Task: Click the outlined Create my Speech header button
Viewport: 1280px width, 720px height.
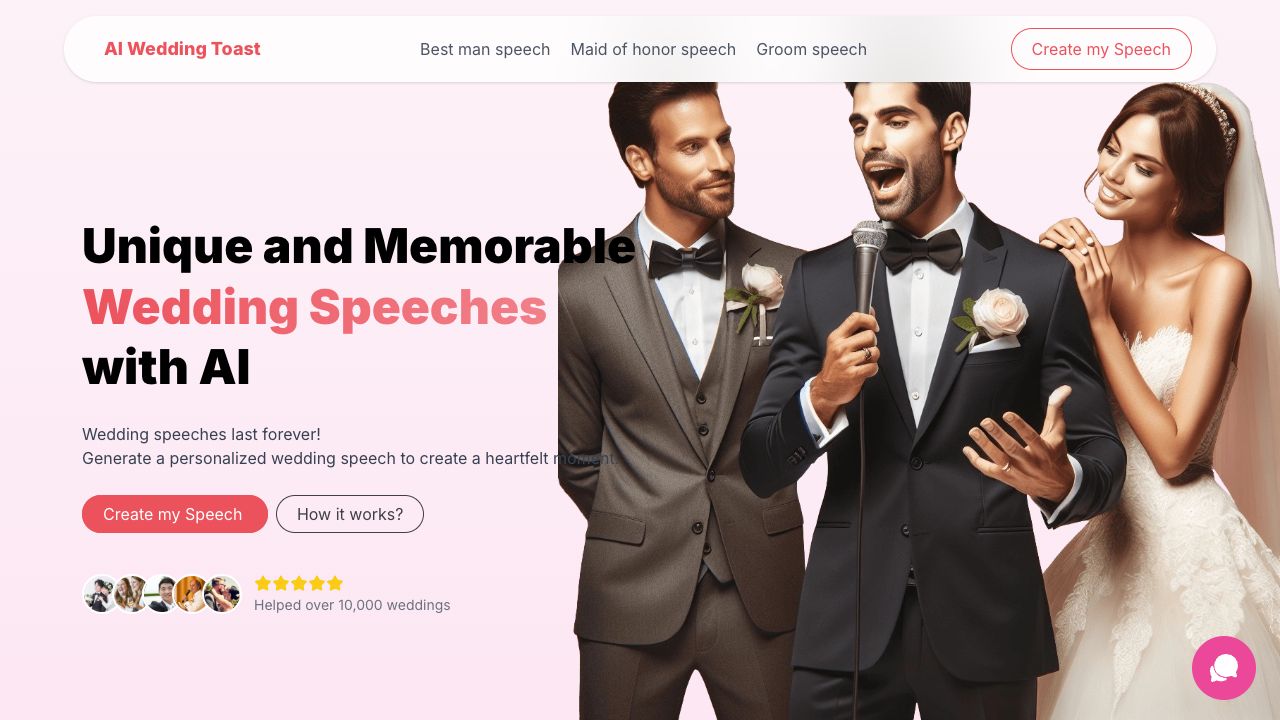Action: (x=1101, y=49)
